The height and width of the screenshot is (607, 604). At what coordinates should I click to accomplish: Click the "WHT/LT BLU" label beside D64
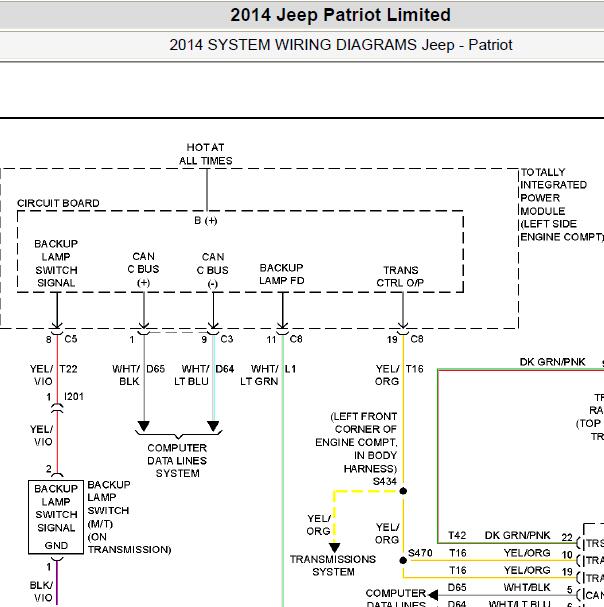click(x=192, y=375)
